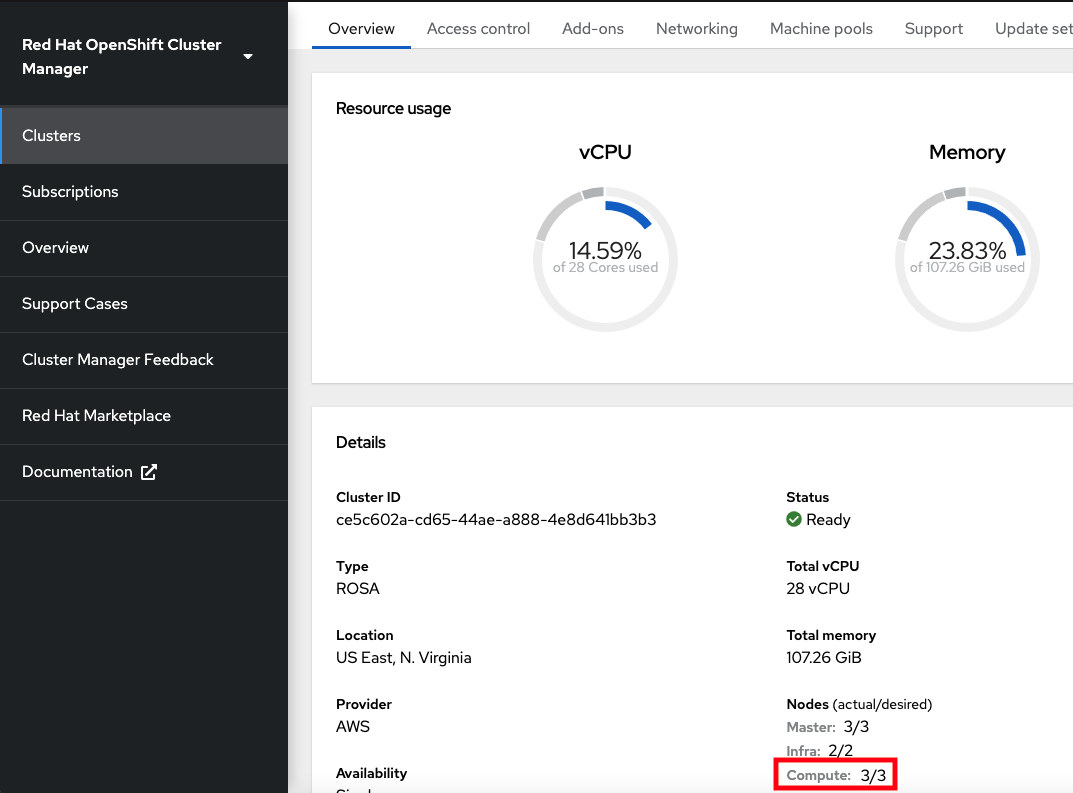Image resolution: width=1073 pixels, height=793 pixels.
Task: Select the Machine pools tab
Action: 821,29
